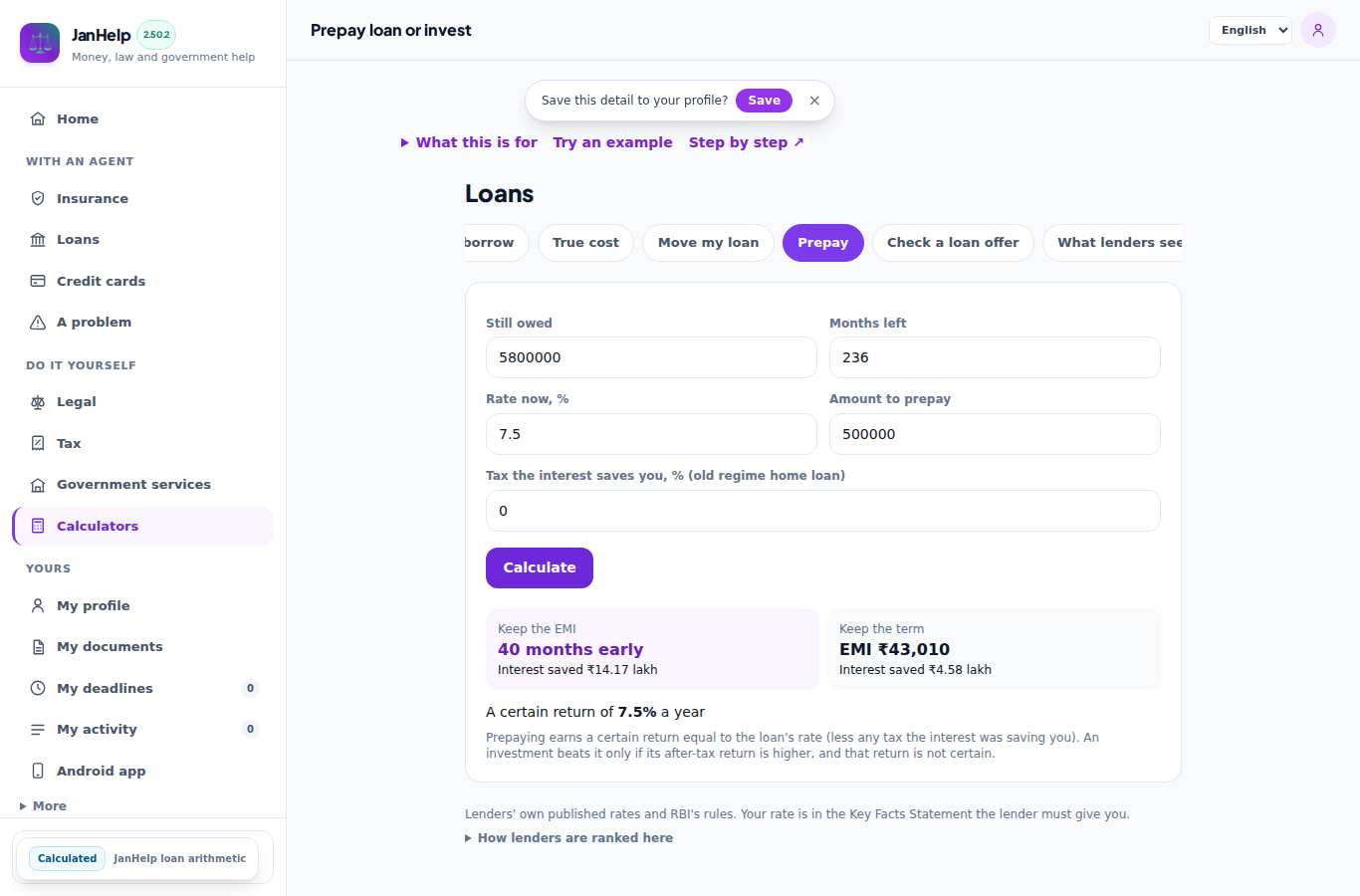Select the Keep the term result card
Viewport: 1360px width, 896px height.
(994, 649)
